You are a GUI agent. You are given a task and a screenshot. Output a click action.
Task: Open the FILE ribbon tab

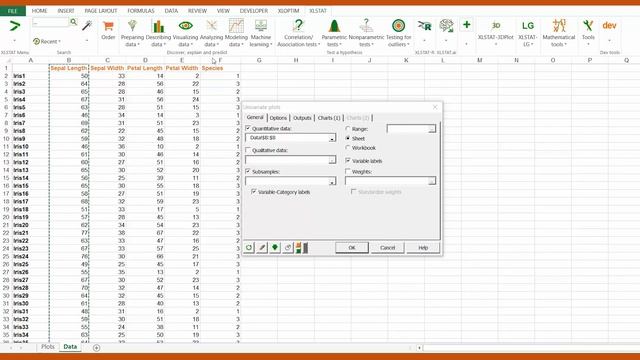13,11
